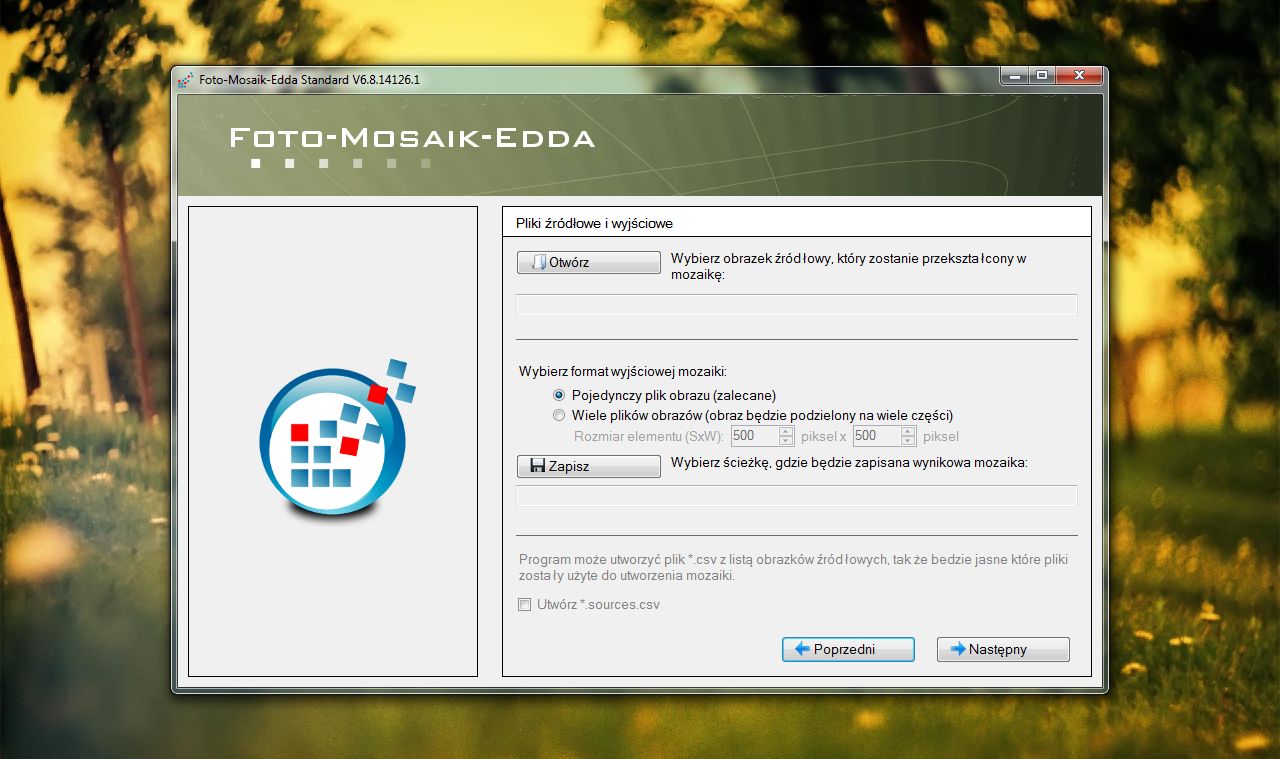Maximize the Foto-Mosaik-Edda window
Viewport: 1280px width, 759px height.
point(1042,76)
